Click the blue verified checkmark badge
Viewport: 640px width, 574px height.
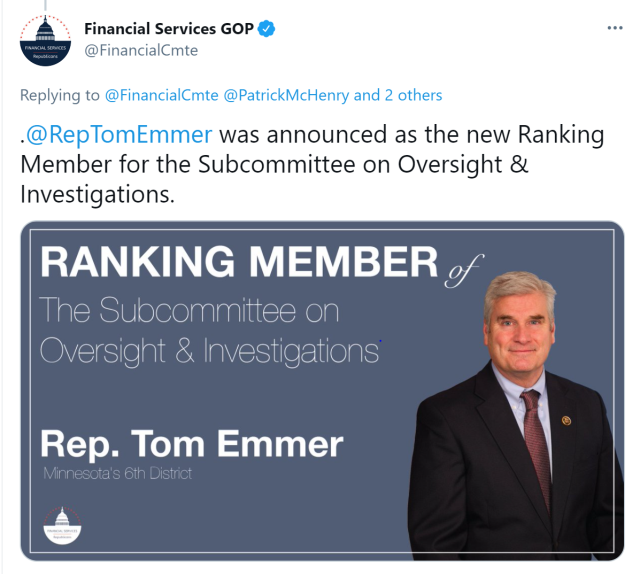(267, 29)
